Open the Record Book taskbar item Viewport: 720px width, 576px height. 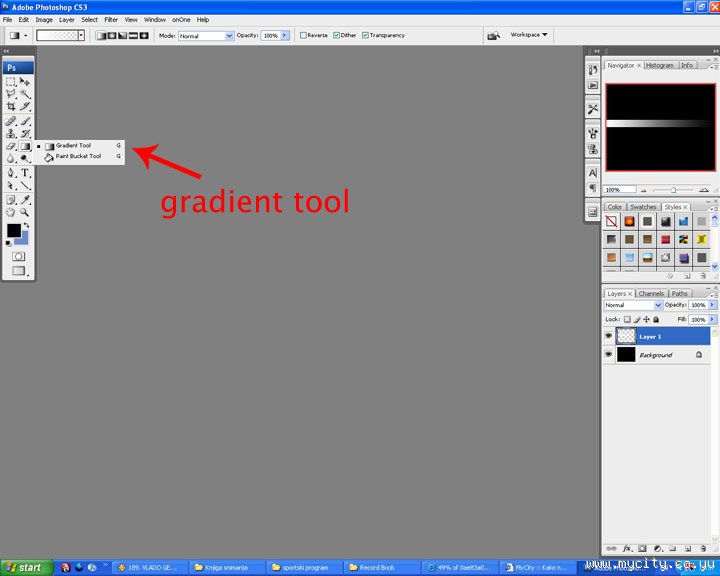click(381, 568)
